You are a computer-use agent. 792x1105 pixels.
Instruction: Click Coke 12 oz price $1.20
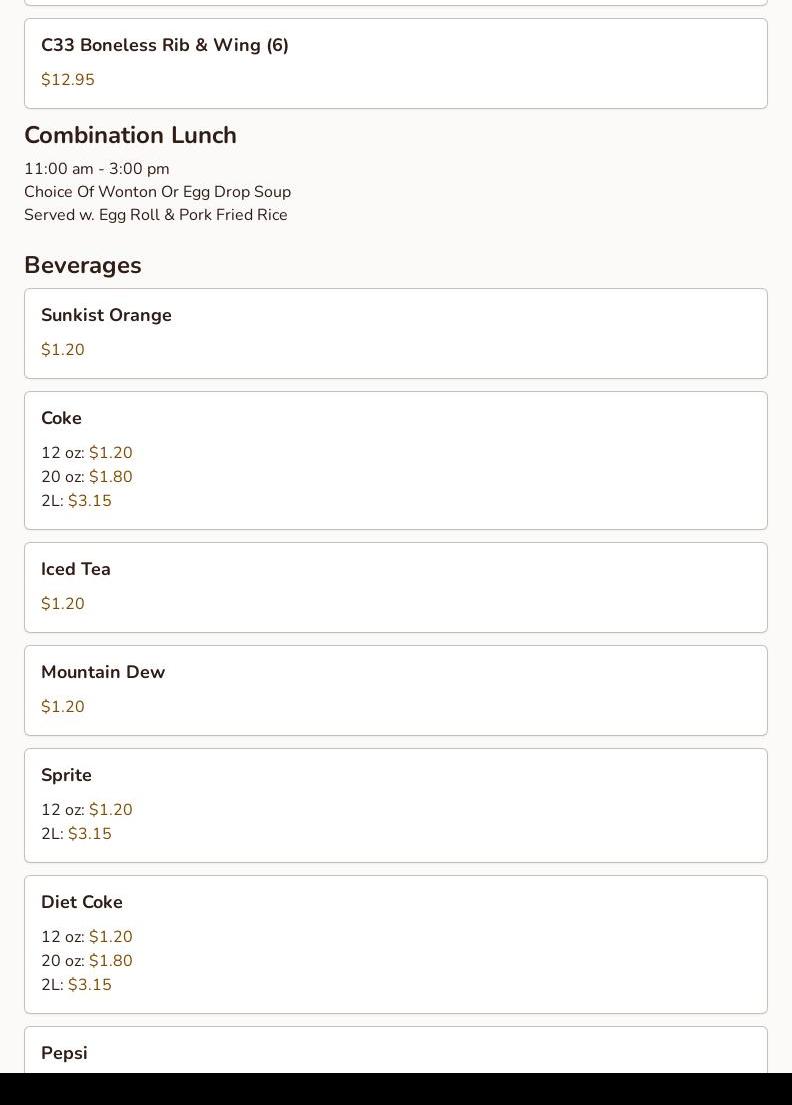coord(110,453)
